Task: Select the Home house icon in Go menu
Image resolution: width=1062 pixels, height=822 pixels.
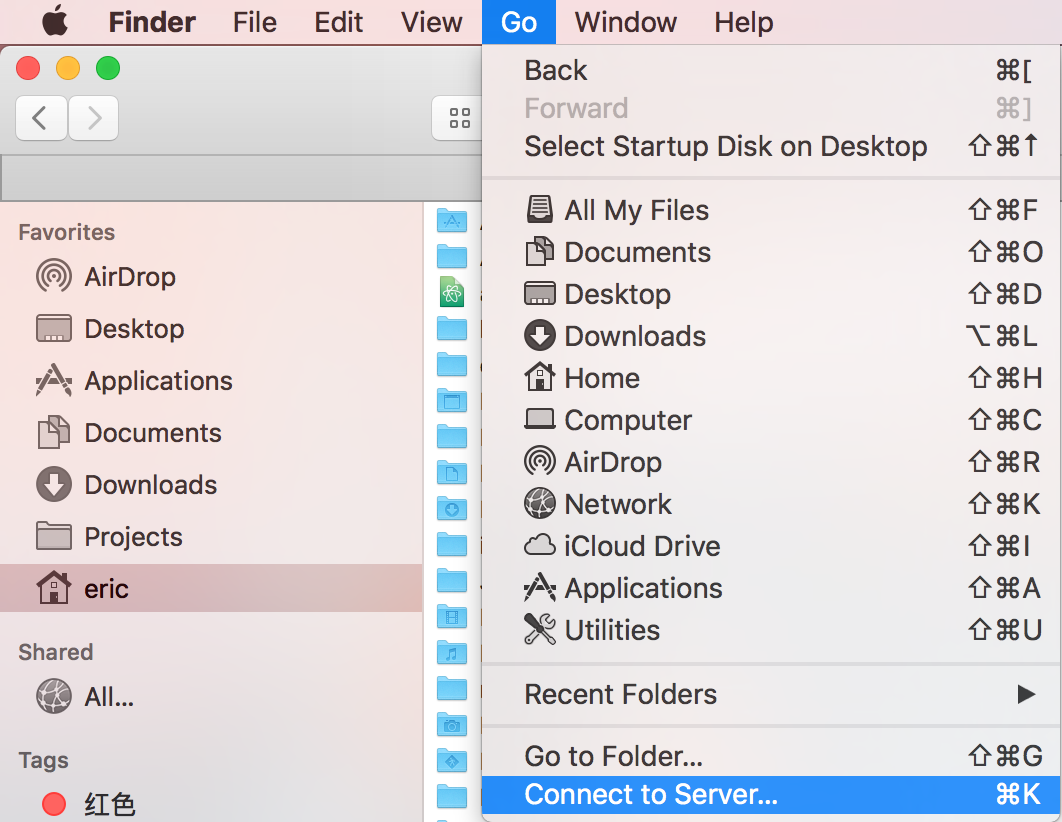Action: point(540,378)
